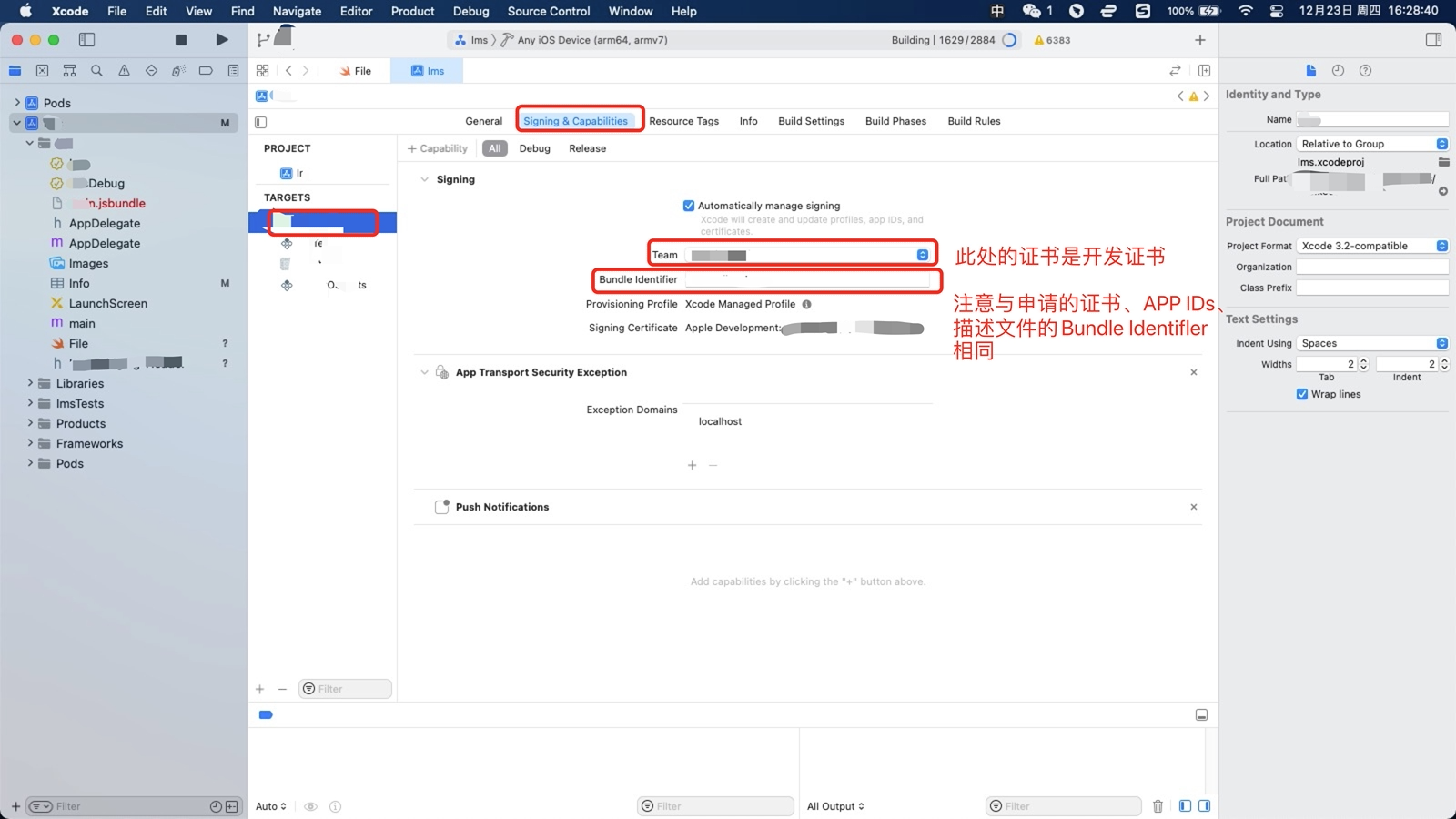
Task: Open the symbol navigator
Action: click(x=69, y=70)
